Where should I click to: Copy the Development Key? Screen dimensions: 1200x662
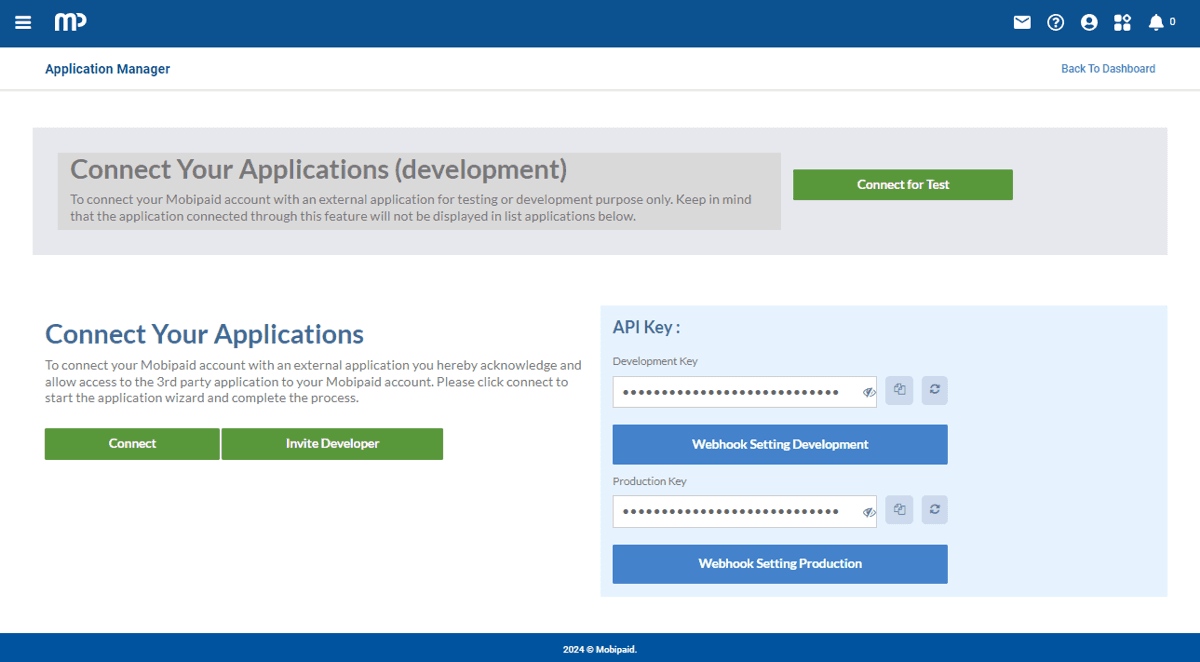pyautogui.click(x=899, y=390)
